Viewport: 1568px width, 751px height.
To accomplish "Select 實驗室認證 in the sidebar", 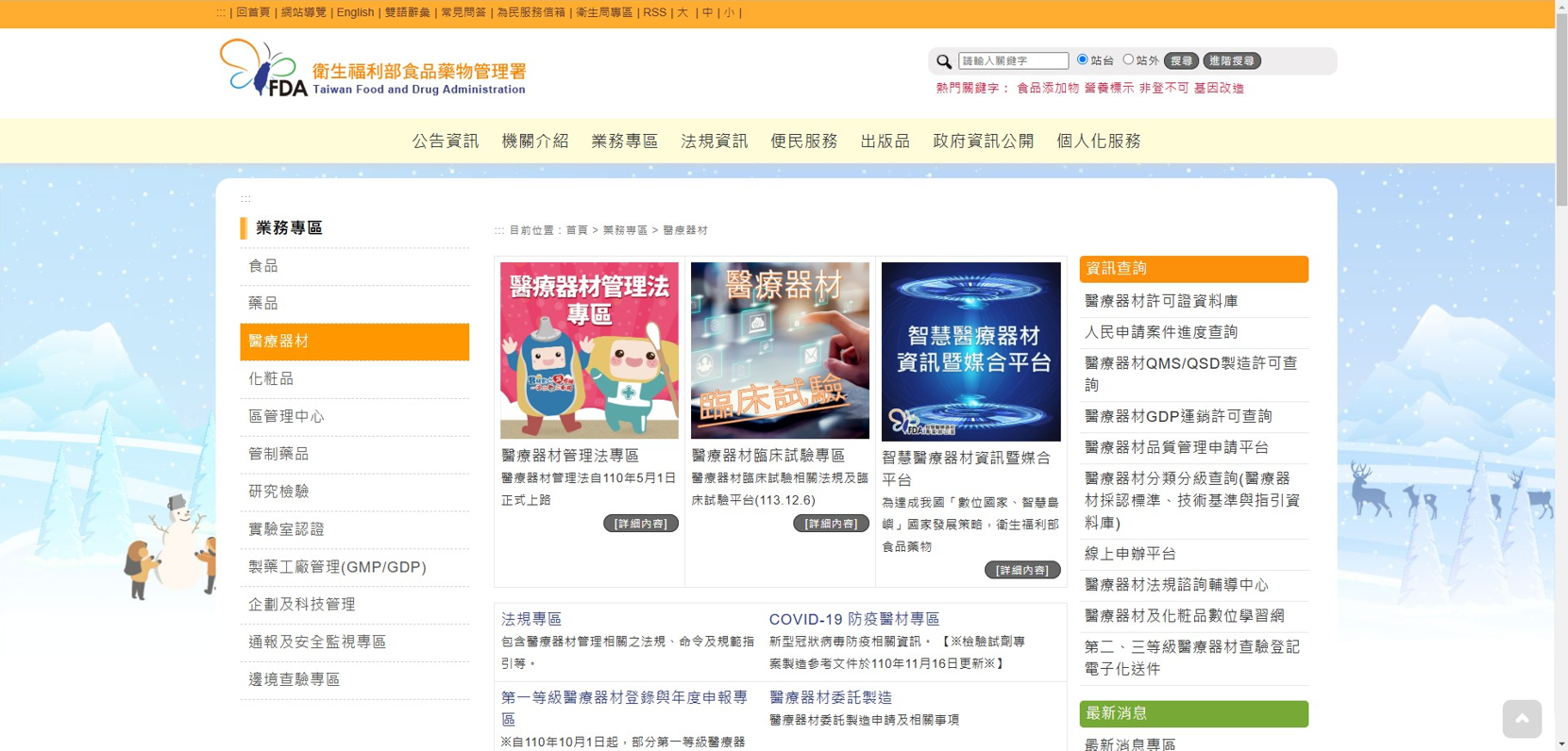I will point(354,530).
